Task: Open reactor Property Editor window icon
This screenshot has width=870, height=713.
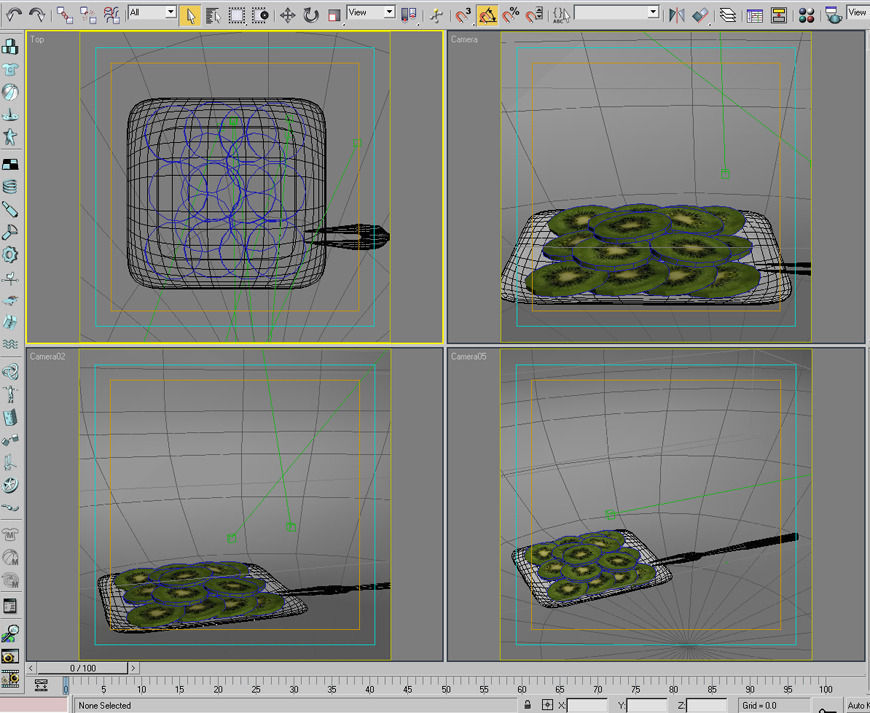Action: 10,606
